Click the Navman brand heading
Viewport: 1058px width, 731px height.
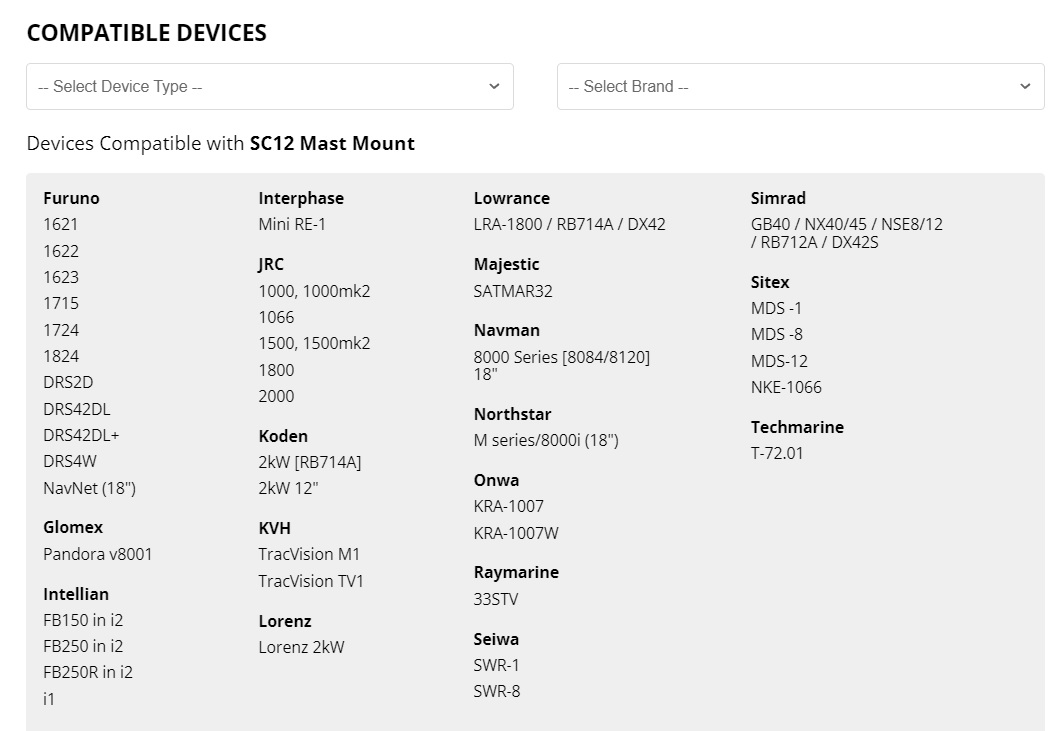click(507, 330)
